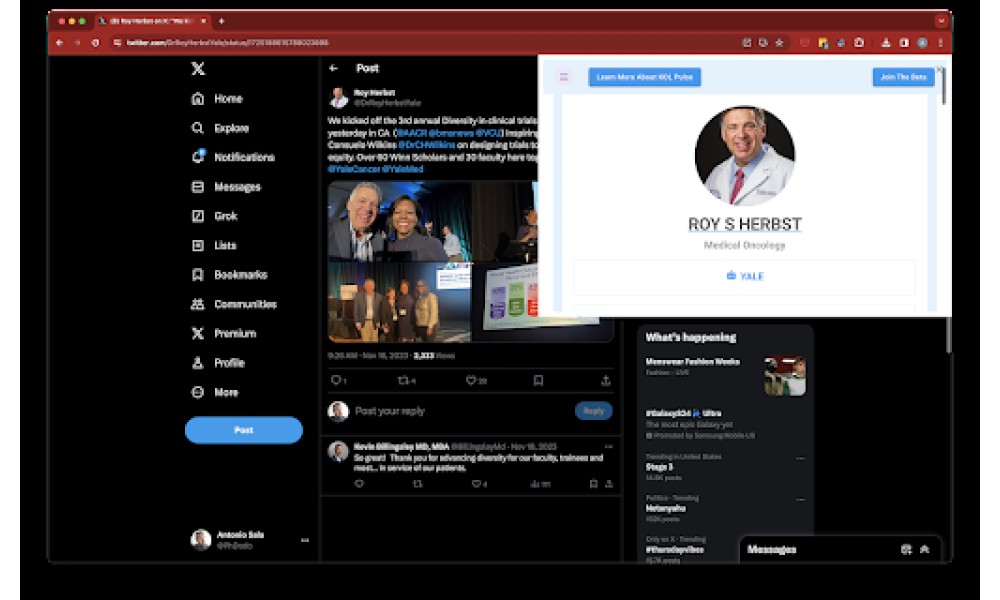Share the tweet with share icon
The width and height of the screenshot is (1000, 600).
[x=605, y=380]
